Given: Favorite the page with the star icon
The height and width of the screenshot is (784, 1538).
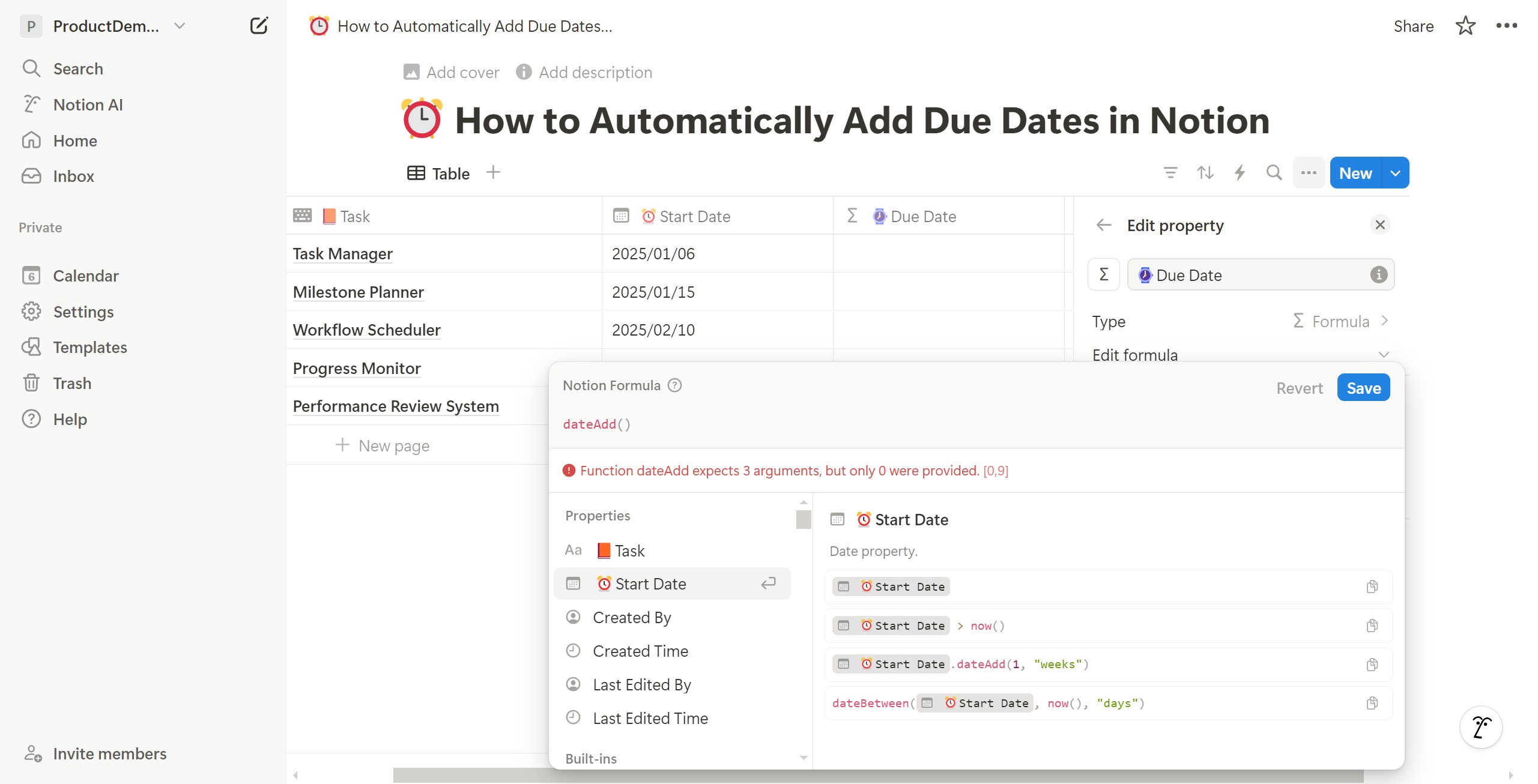Looking at the screenshot, I should pyautogui.click(x=1465, y=26).
